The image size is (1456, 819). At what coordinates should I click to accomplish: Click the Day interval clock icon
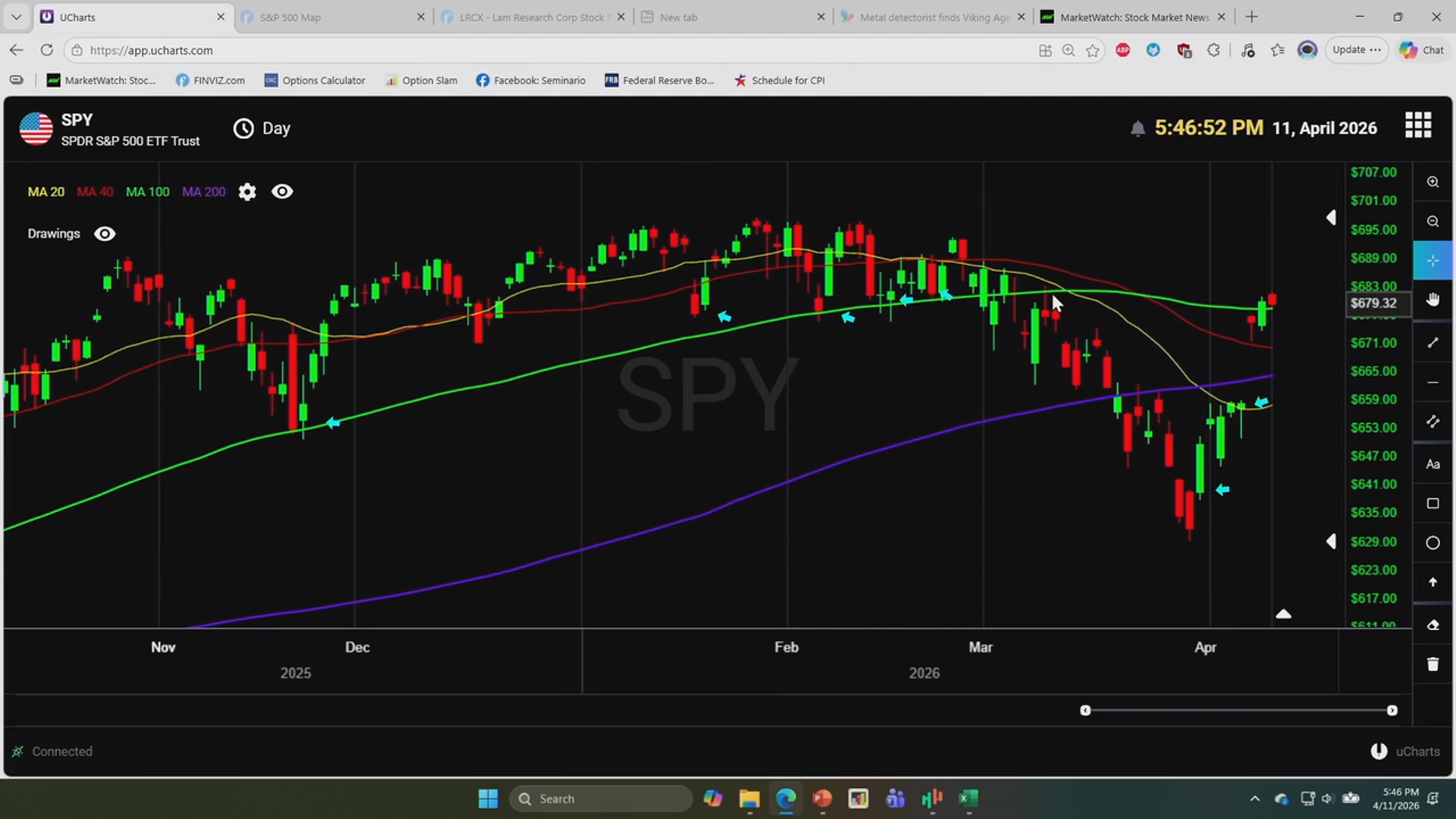pyautogui.click(x=243, y=128)
